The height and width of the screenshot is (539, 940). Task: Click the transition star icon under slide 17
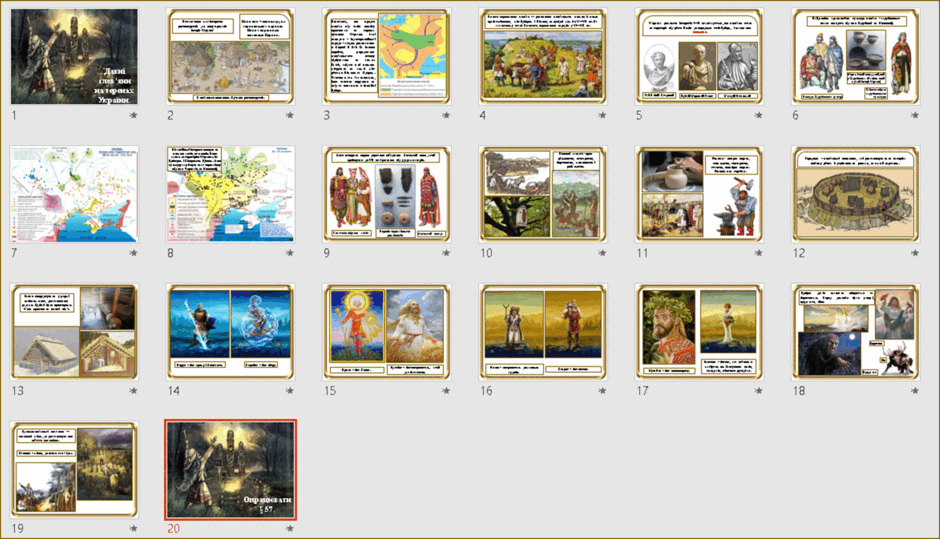[x=759, y=391]
